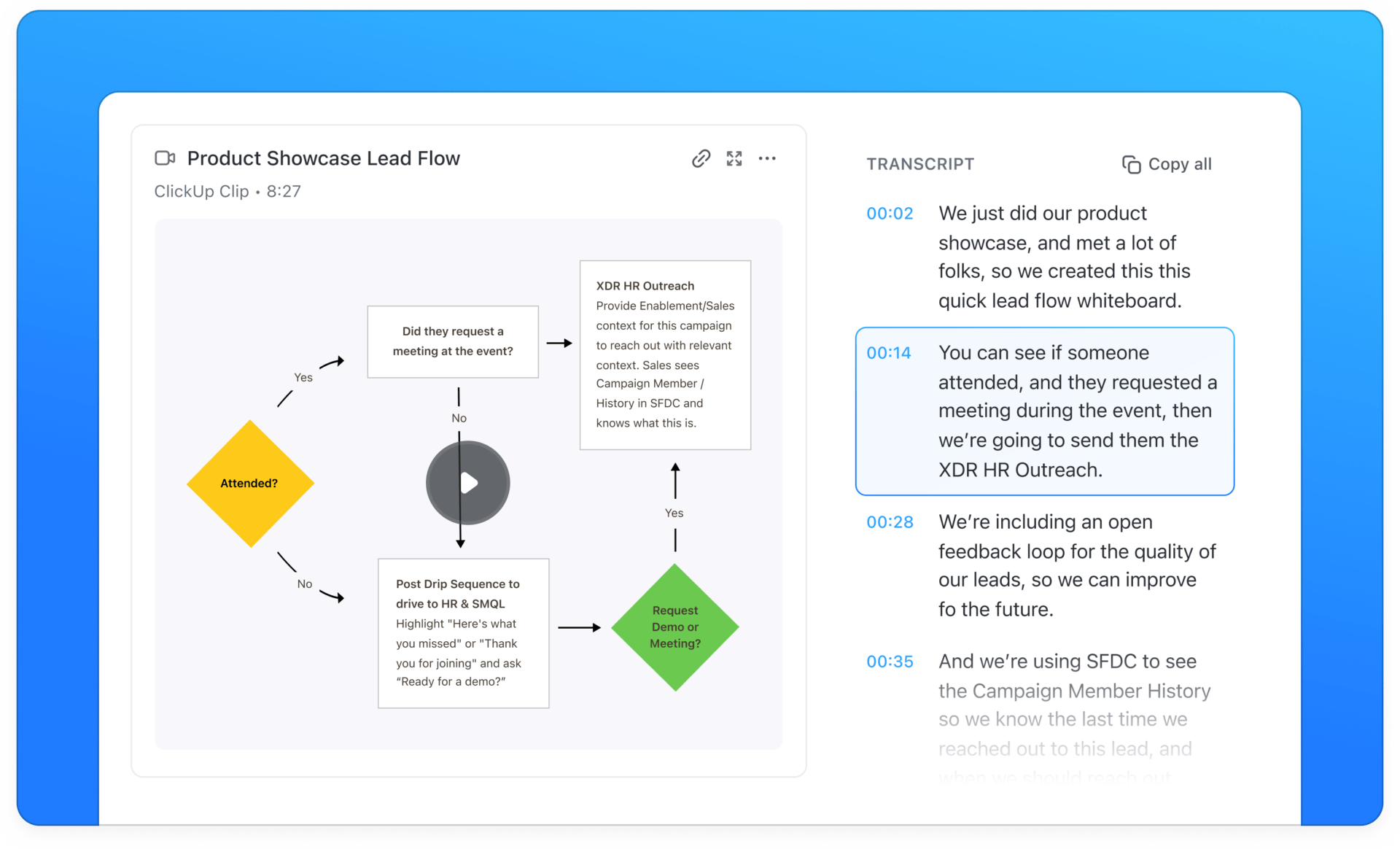Click the timestamp 00:28 in transcript

click(890, 522)
